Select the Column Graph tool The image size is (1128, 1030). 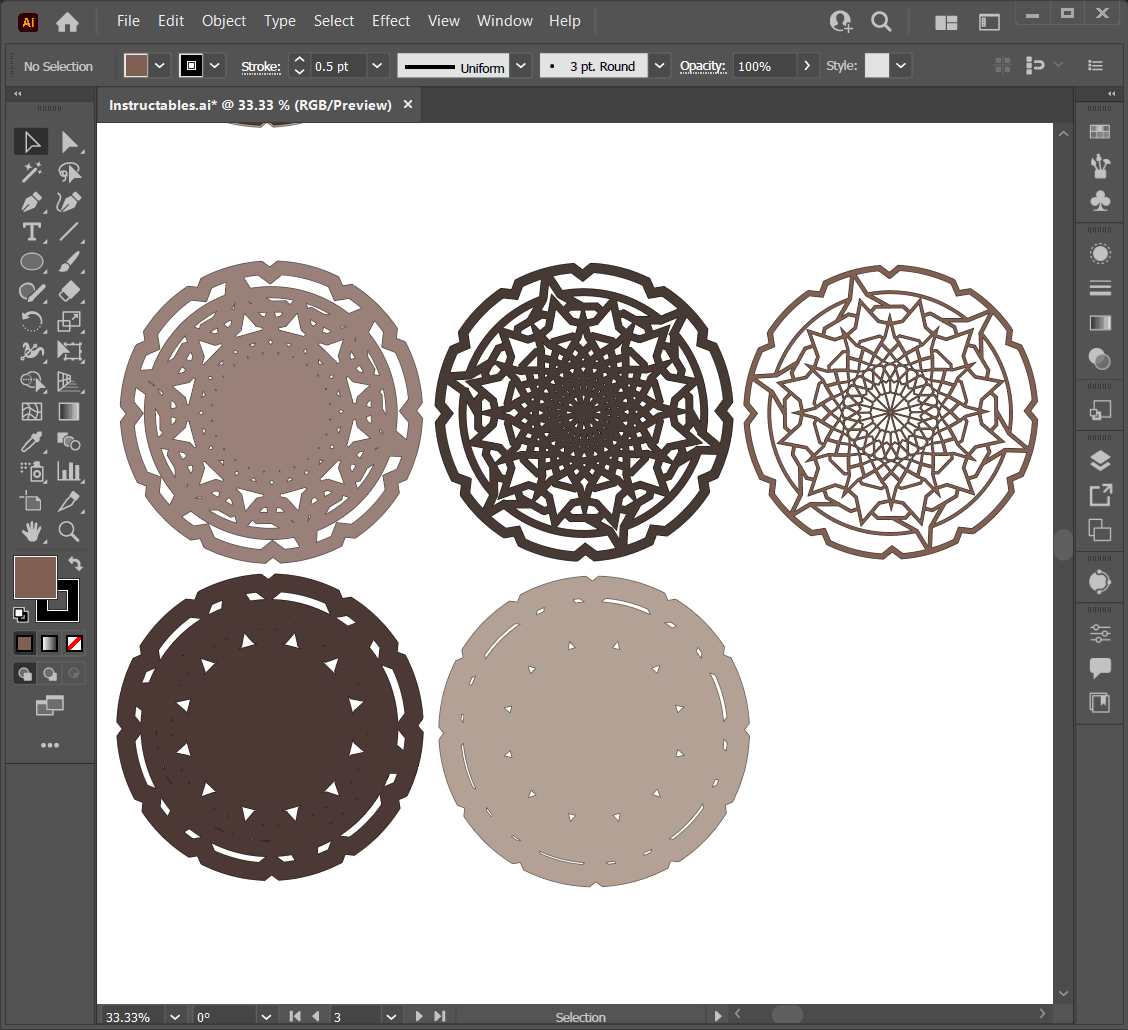[x=69, y=472]
